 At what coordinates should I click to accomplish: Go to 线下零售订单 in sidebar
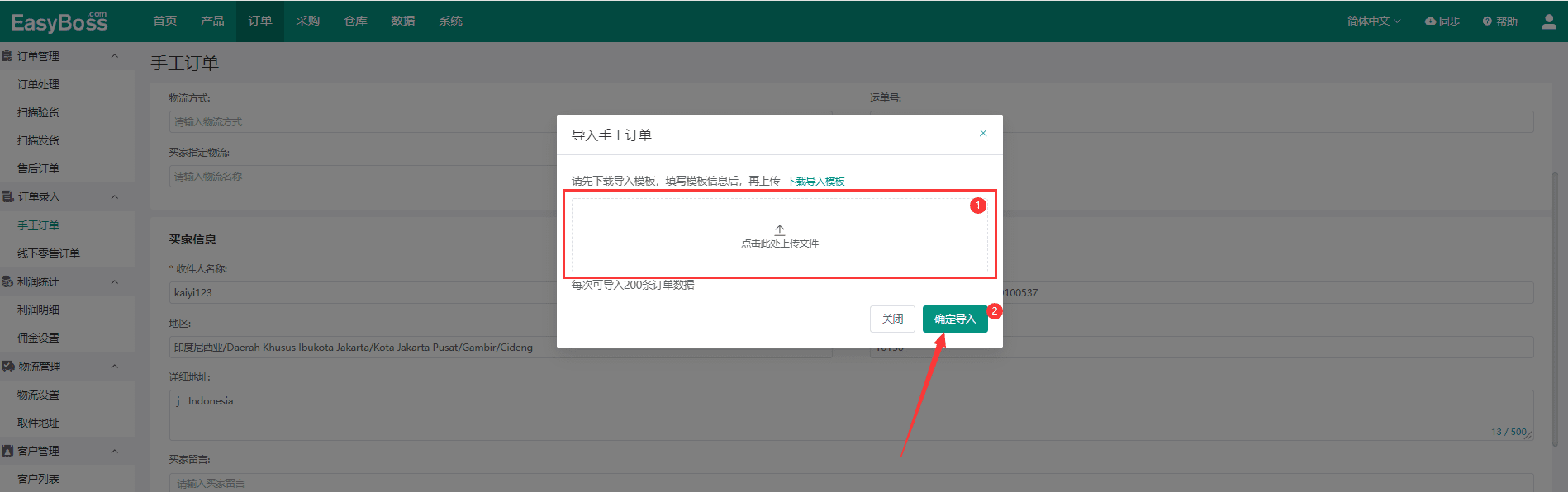[49, 253]
